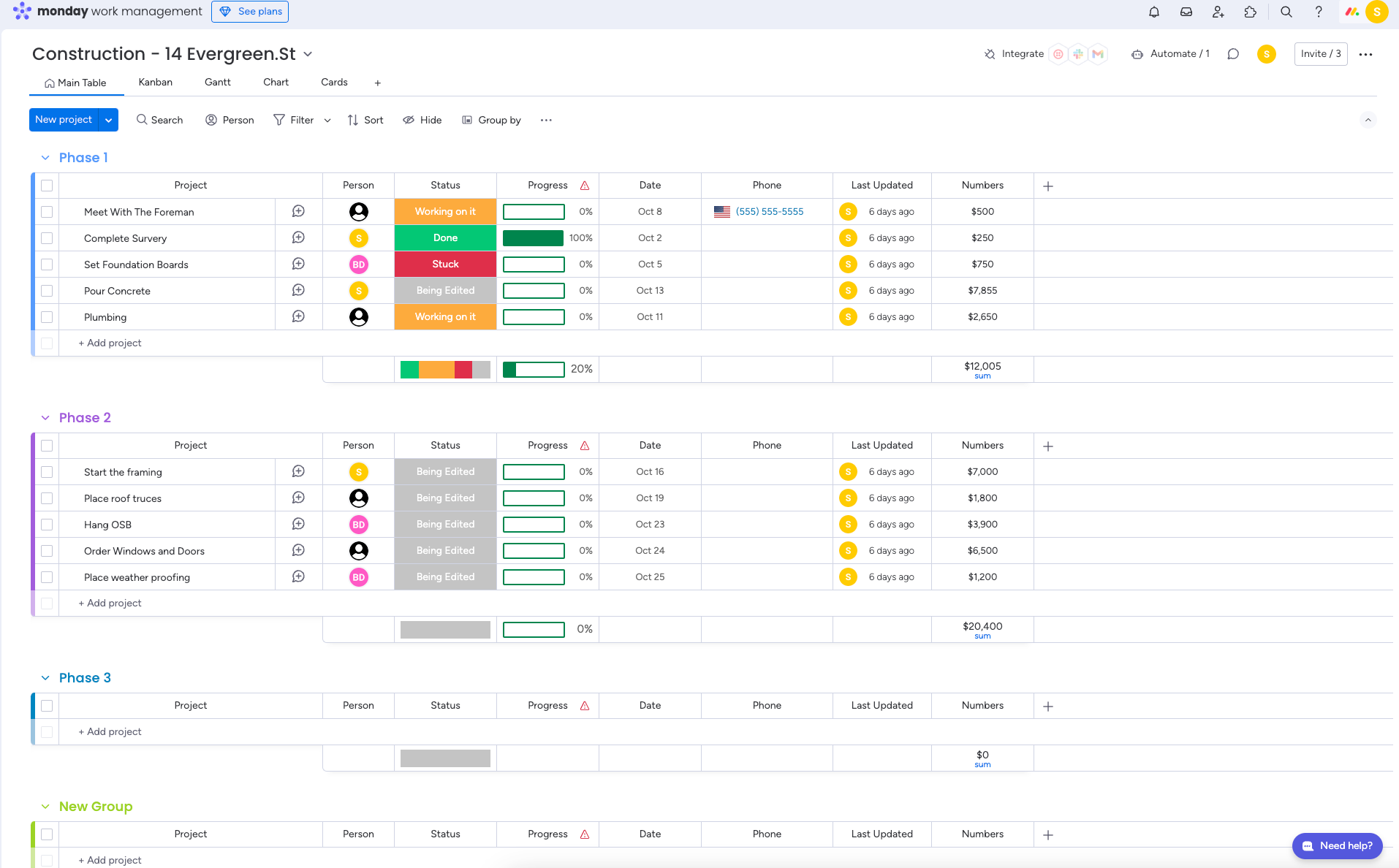Click Add project field in Phase 1

(110, 343)
